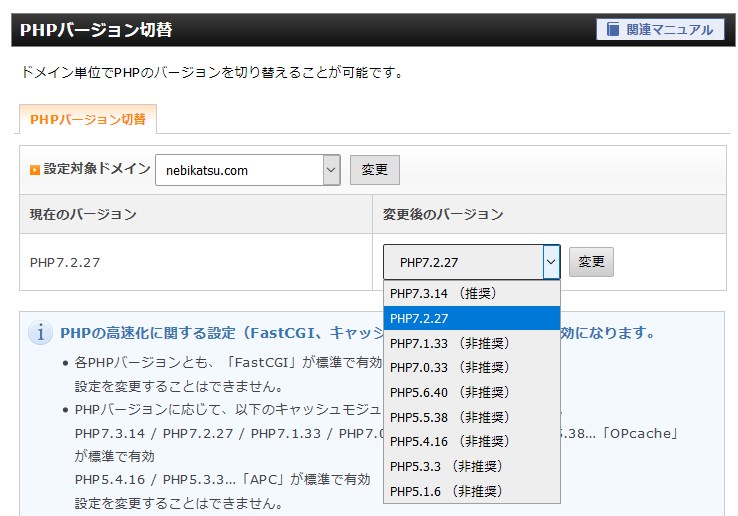Click the 現在のバージョン value PHP7.2.27
This screenshot has width=738, height=516.
[65, 263]
